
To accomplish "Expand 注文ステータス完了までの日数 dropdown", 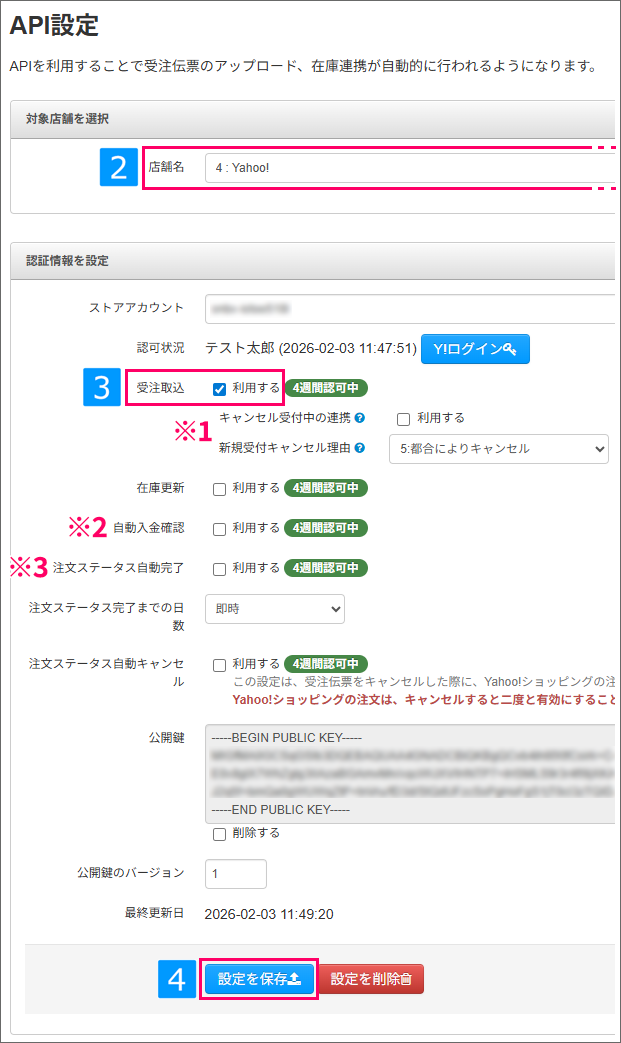I will (x=274, y=608).
